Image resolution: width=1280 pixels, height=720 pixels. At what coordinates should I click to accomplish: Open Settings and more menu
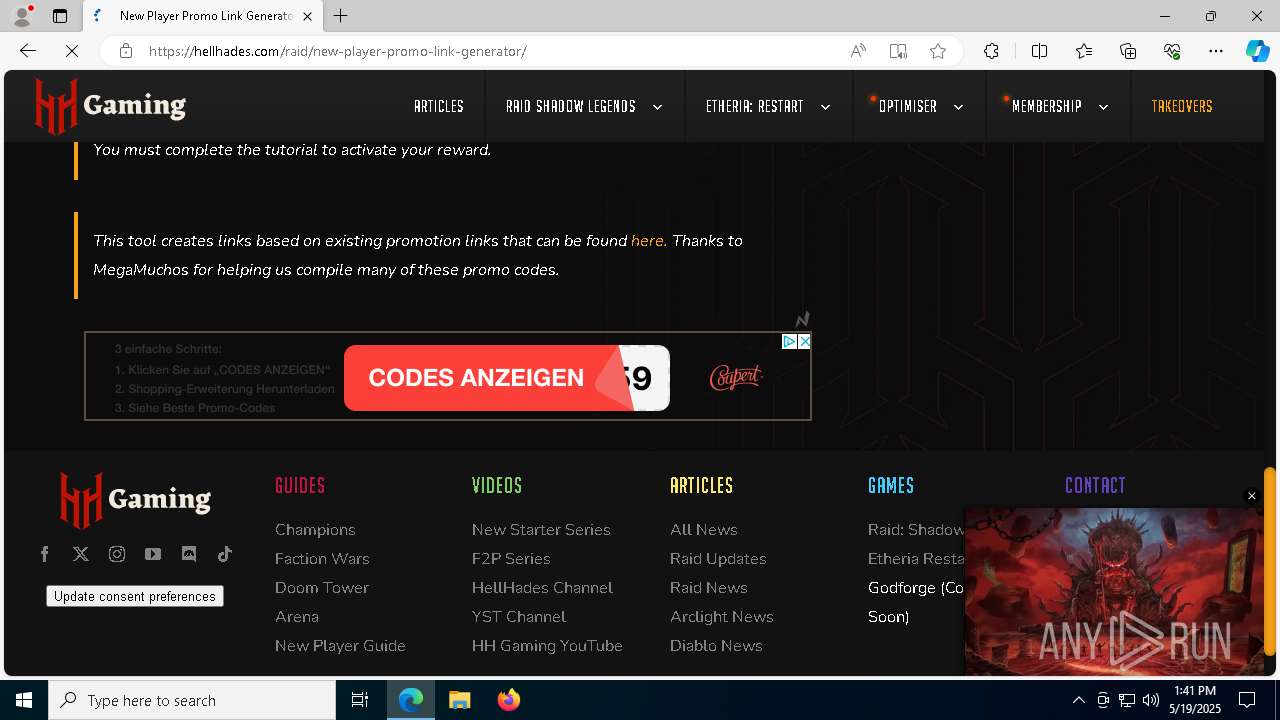pos(1216,51)
